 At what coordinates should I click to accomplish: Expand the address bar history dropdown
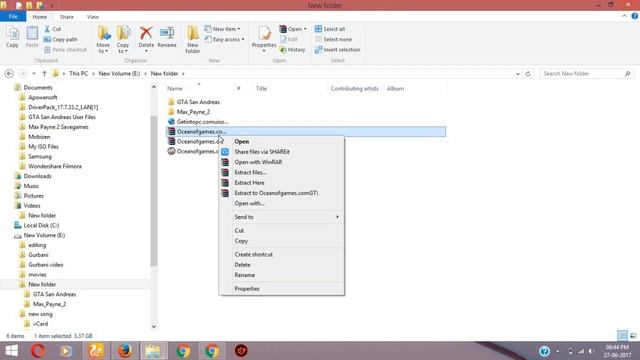(518, 74)
